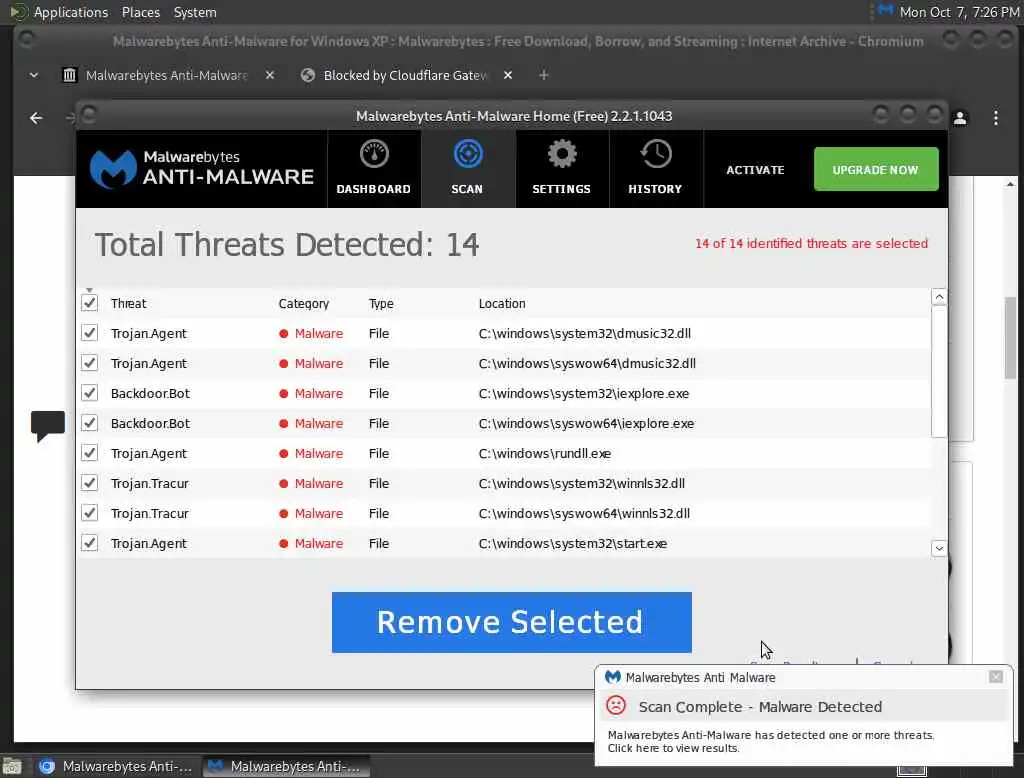Open the Dashboard tab
Screen dimensions: 1024x778
[374, 169]
